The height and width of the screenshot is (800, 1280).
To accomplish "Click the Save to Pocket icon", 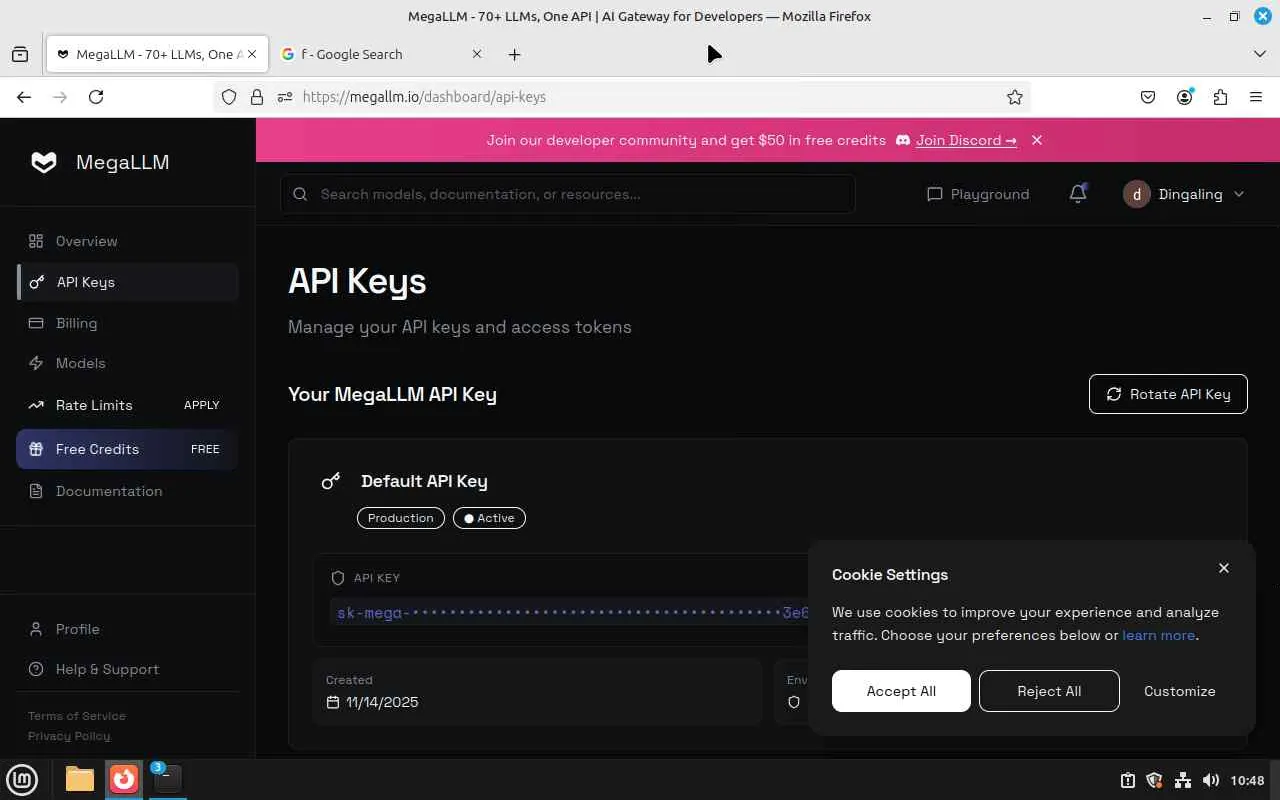I will tap(1148, 97).
